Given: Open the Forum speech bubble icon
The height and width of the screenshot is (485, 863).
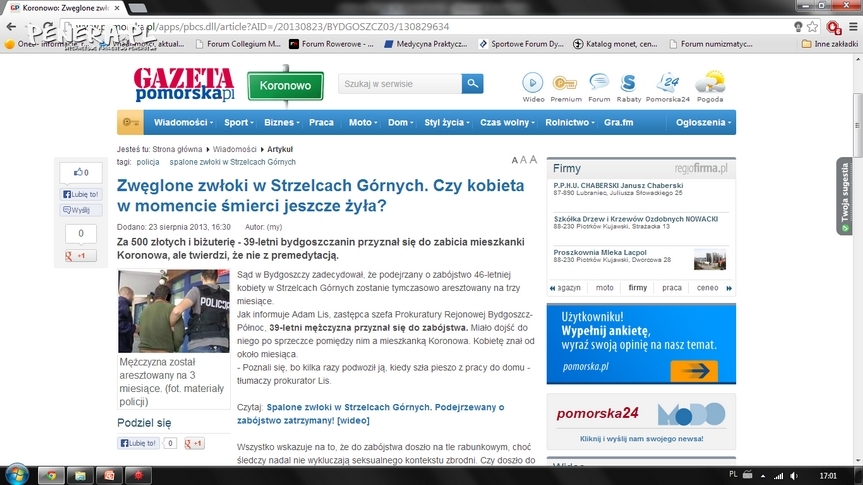Looking at the screenshot, I should pyautogui.click(x=599, y=83).
